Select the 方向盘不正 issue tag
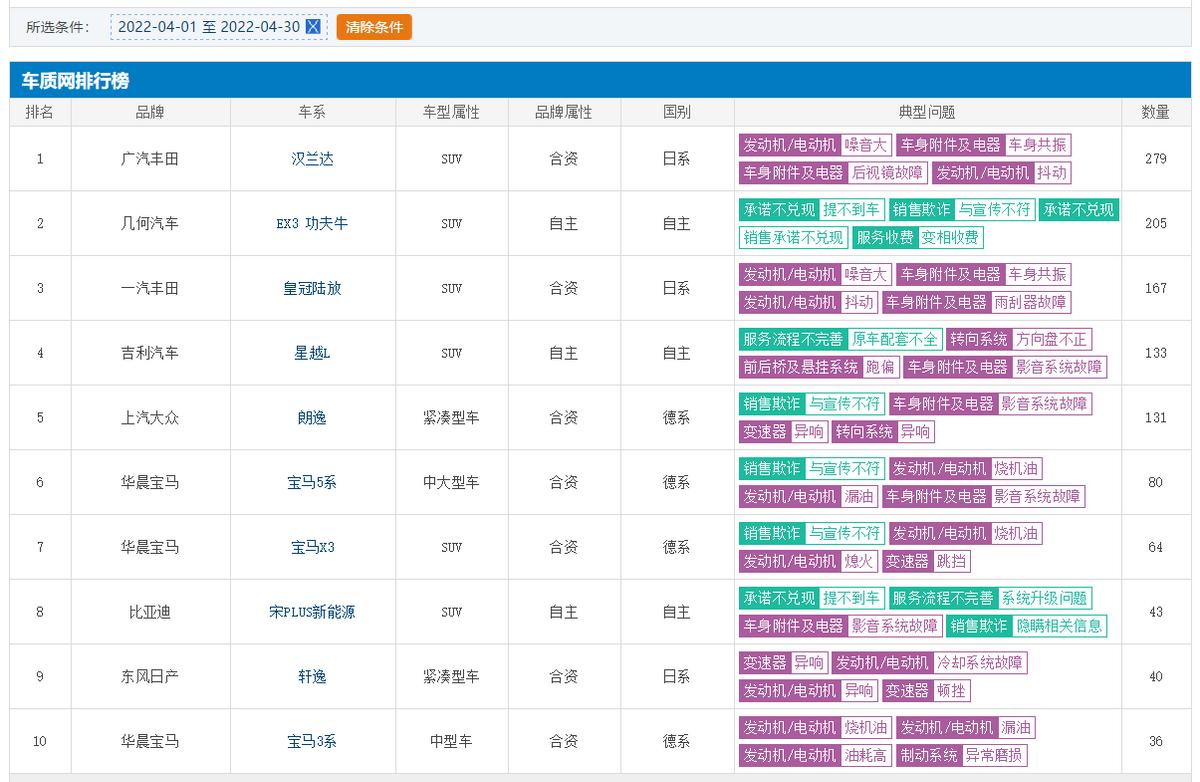Viewport: 1200px width, 782px height. [1051, 340]
